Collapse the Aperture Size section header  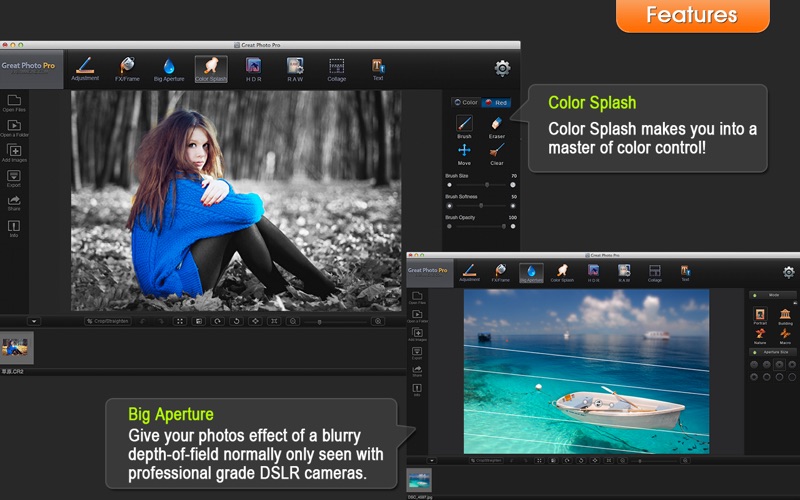[773, 352]
